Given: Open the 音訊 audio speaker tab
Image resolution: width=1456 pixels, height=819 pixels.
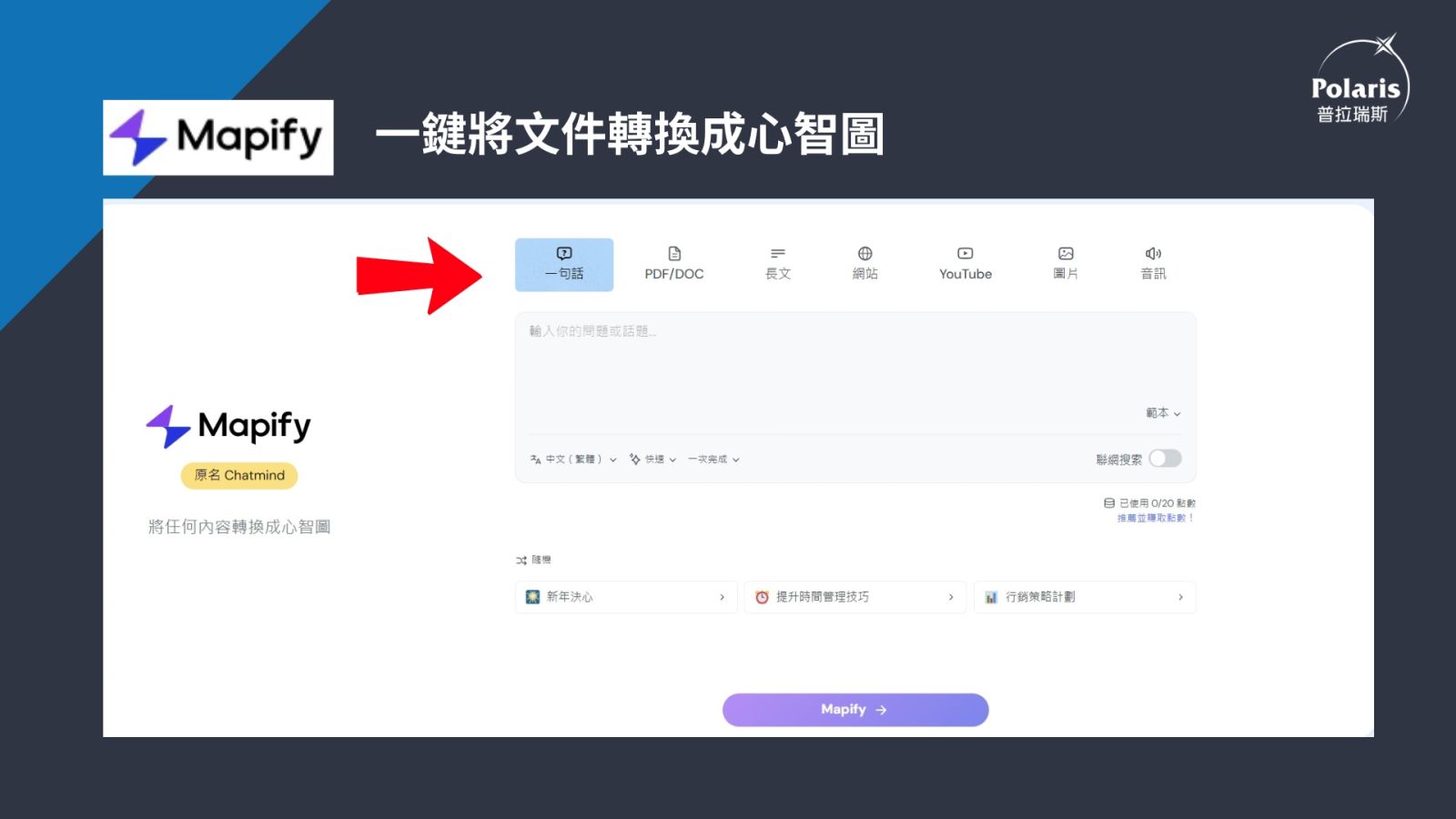Looking at the screenshot, I should click(x=1153, y=265).
